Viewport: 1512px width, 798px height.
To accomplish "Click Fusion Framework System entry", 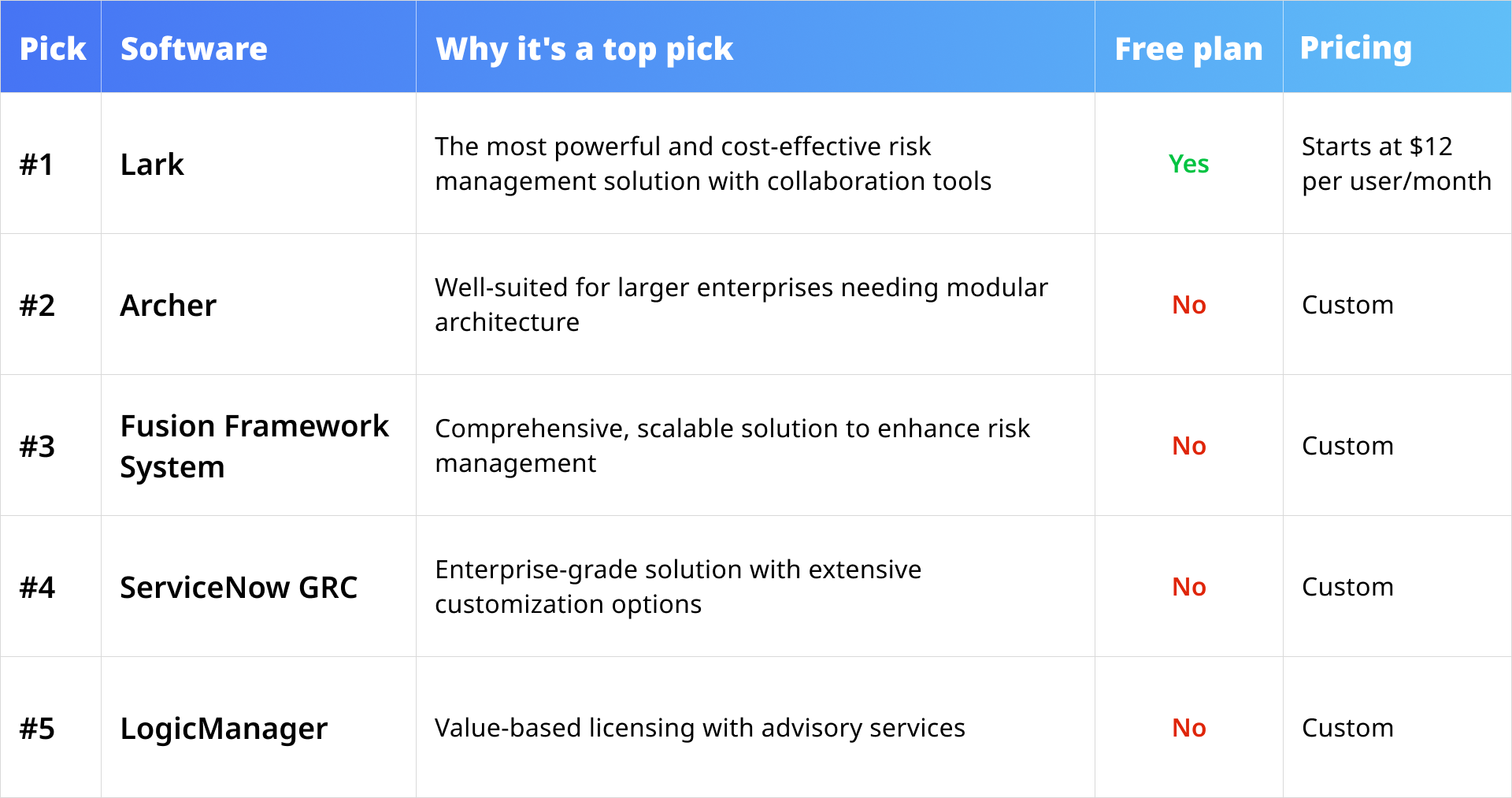I will click(x=254, y=446).
